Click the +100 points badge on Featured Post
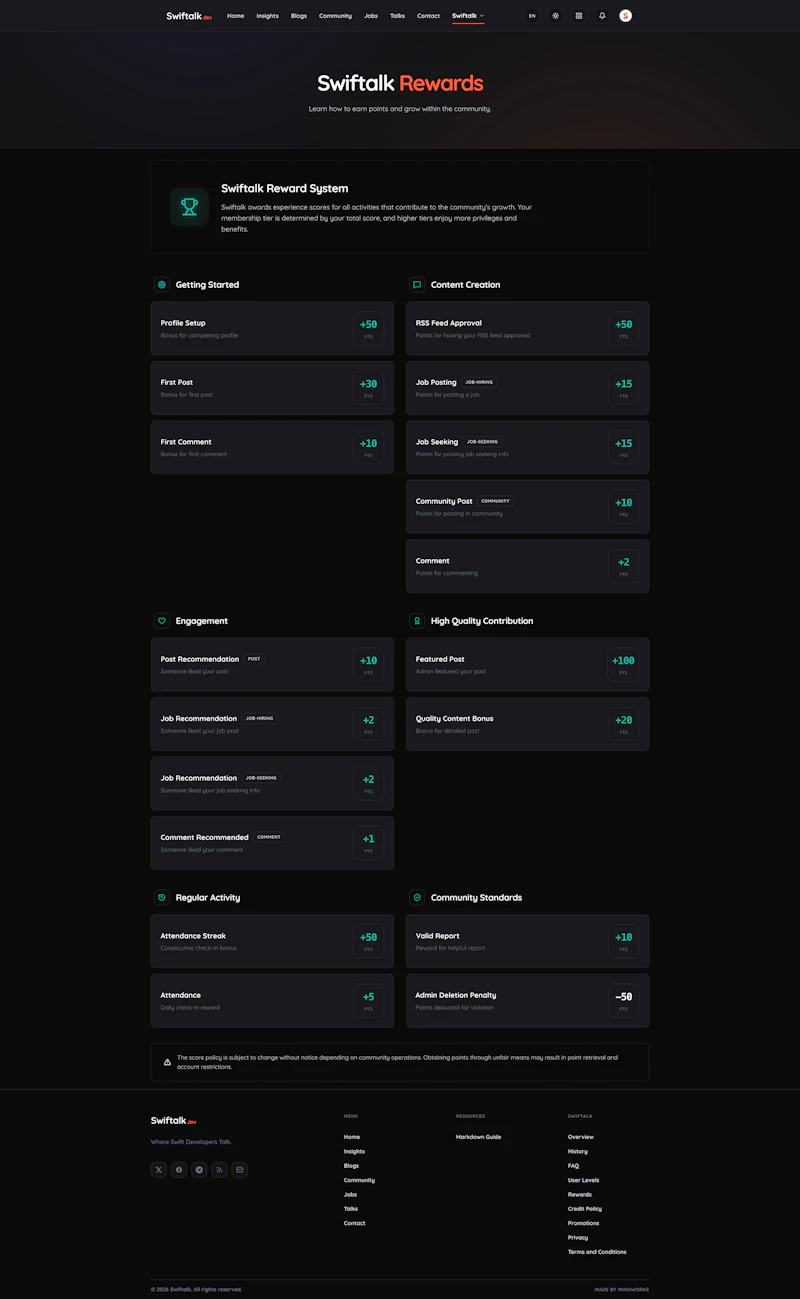This screenshot has width=800, height=1299. click(x=624, y=664)
